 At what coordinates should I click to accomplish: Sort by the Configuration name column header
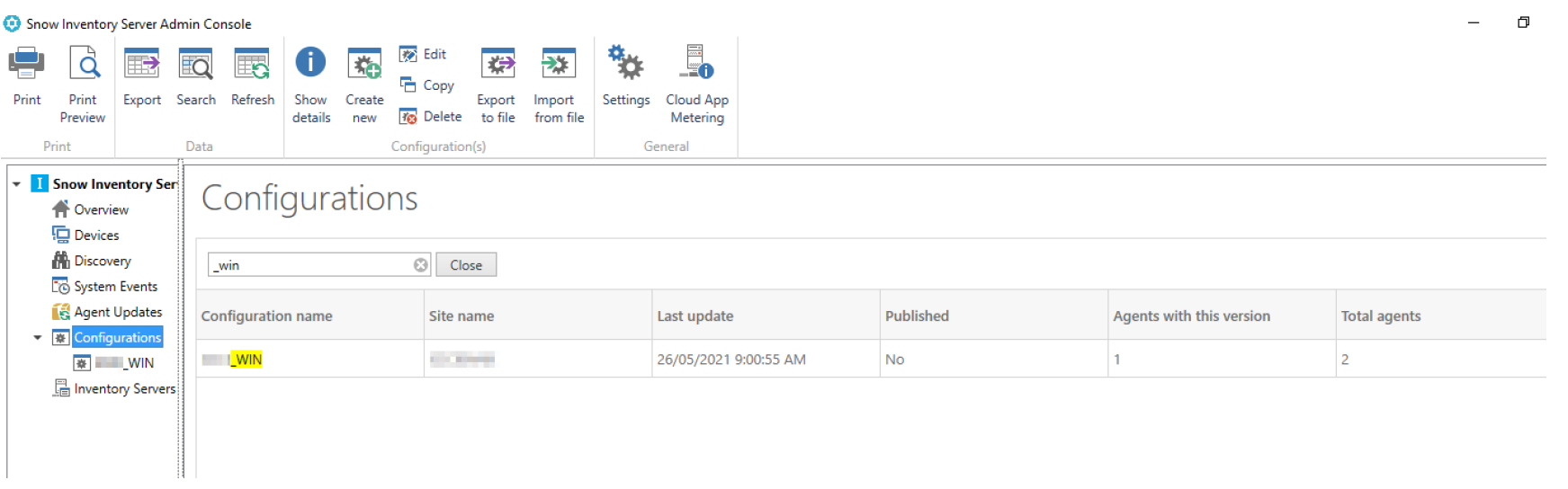pos(310,316)
